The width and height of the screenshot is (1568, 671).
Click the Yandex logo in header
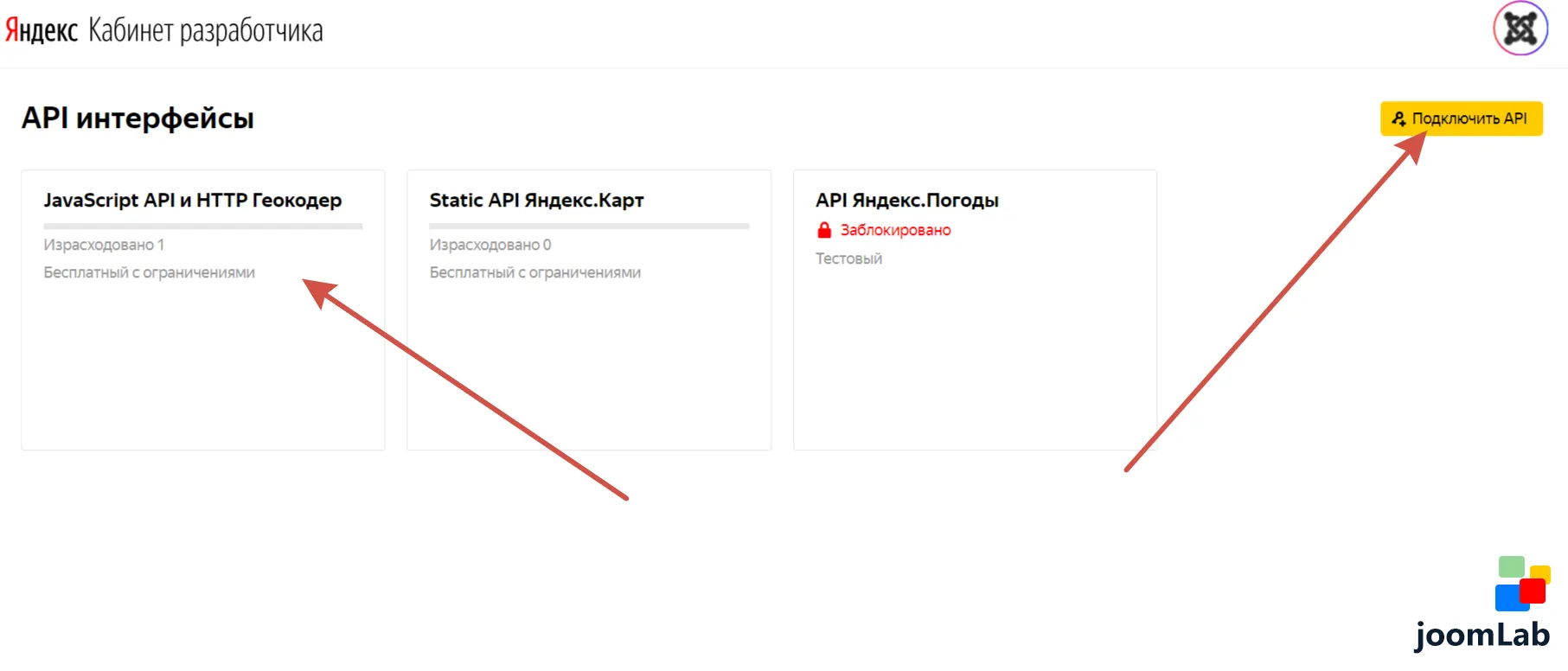(x=41, y=30)
